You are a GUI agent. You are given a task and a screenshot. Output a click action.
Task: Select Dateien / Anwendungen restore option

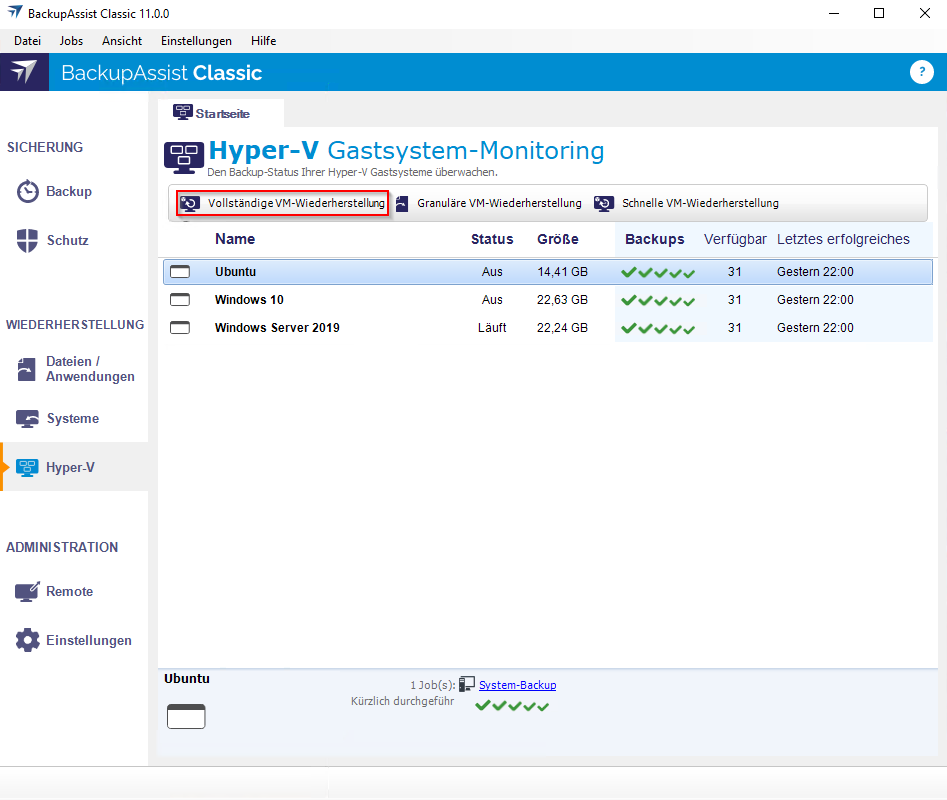pos(89,369)
